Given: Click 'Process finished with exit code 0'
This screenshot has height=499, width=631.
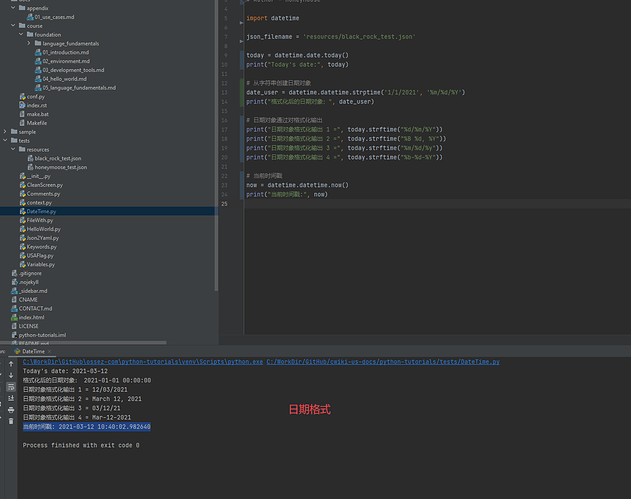Looking at the screenshot, I should pos(81,445).
